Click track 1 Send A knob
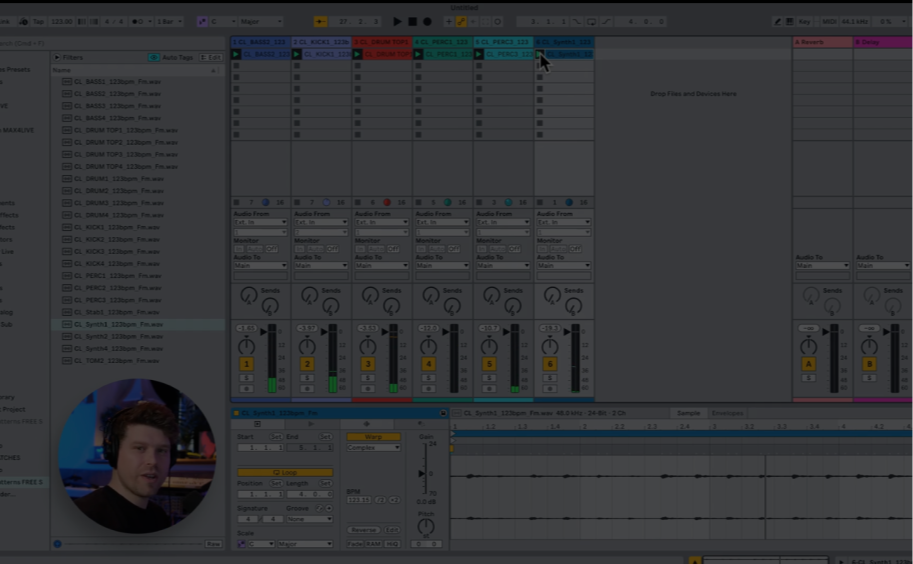This screenshot has width=913, height=564. tap(249, 295)
